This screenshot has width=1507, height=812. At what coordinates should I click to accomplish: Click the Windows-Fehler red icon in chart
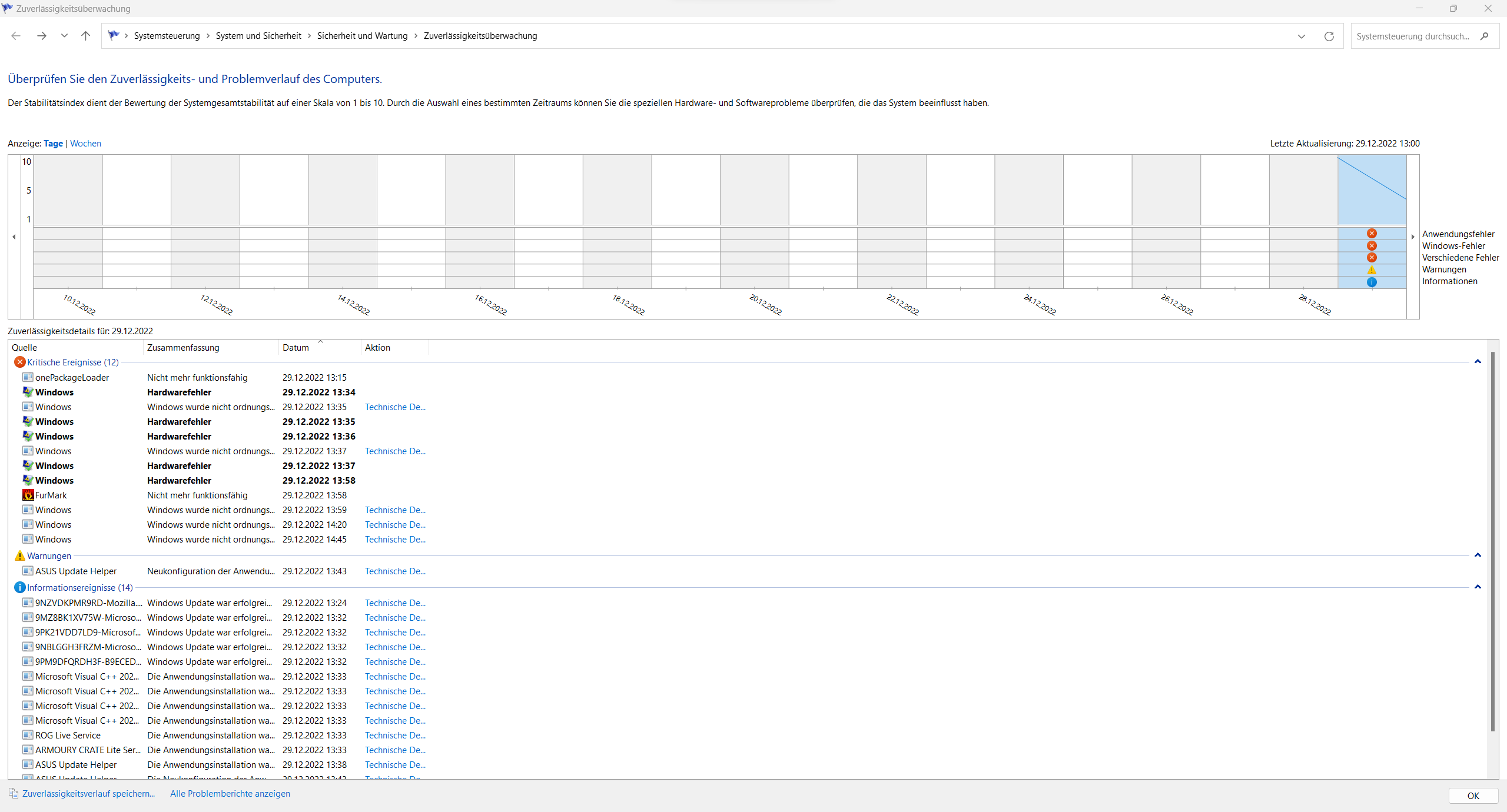1372,246
